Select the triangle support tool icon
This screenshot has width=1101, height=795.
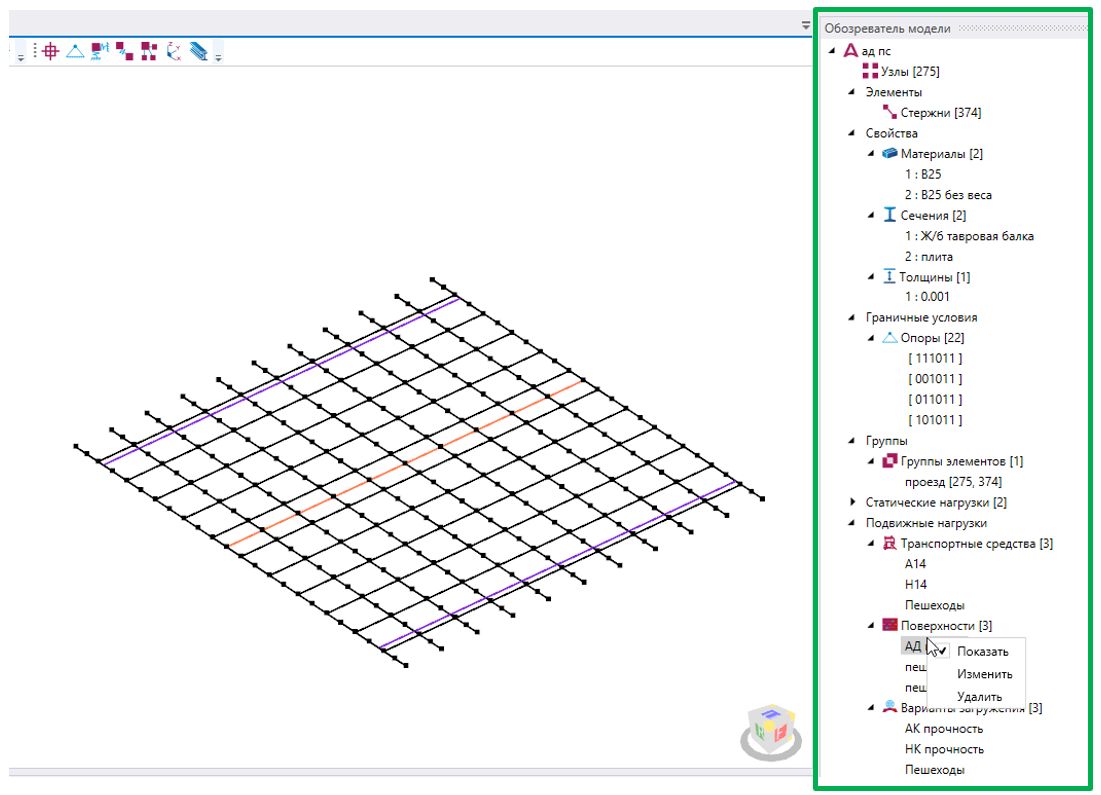pos(75,51)
